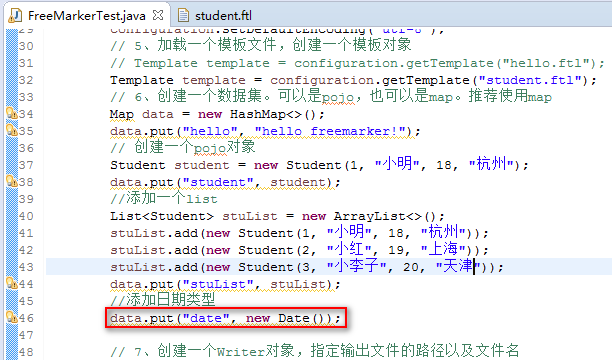Click line number 36 in the gutter
Viewport: 612px width, 360px height.
coord(26,148)
